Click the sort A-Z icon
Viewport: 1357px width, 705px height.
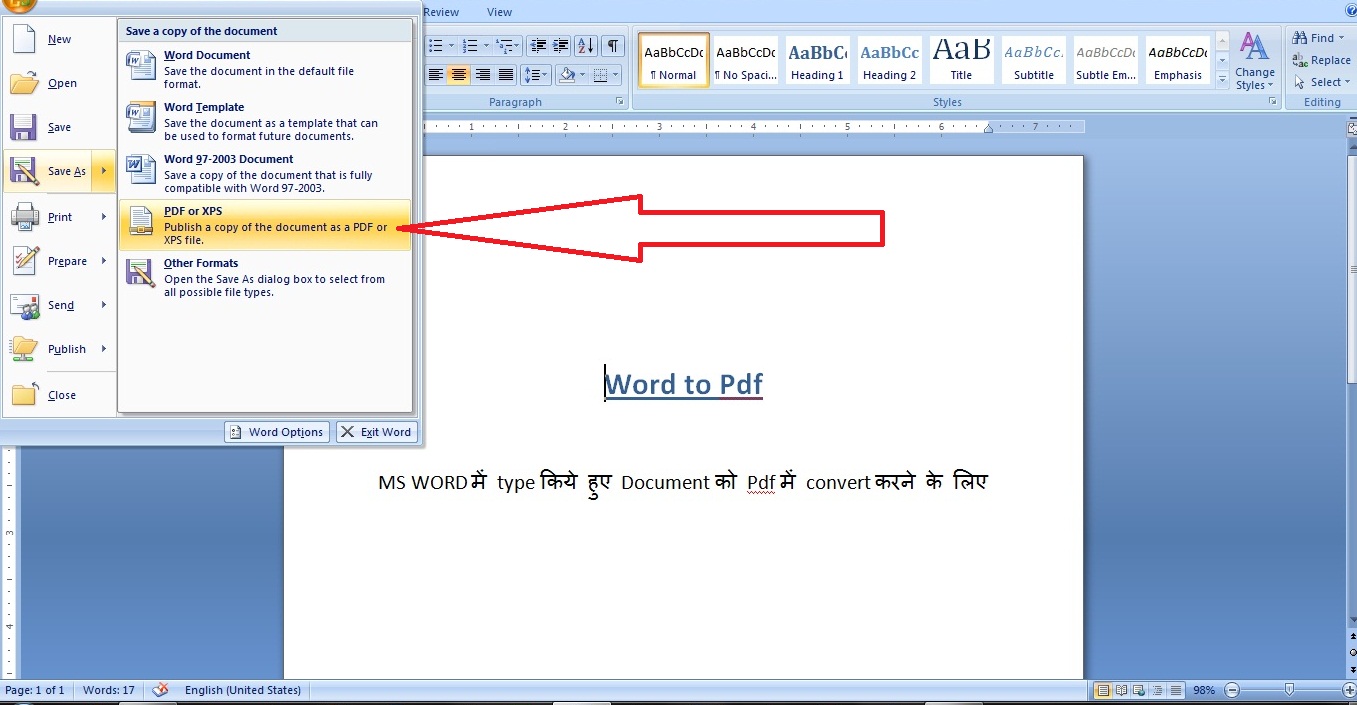(x=586, y=45)
